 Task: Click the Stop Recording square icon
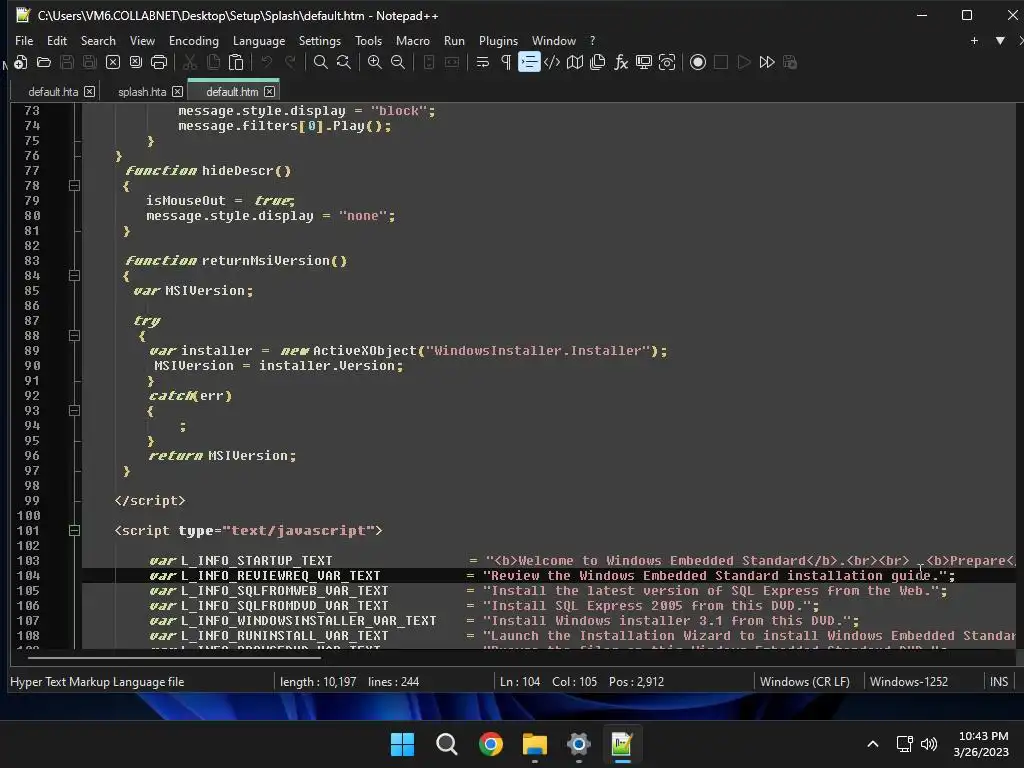721,62
